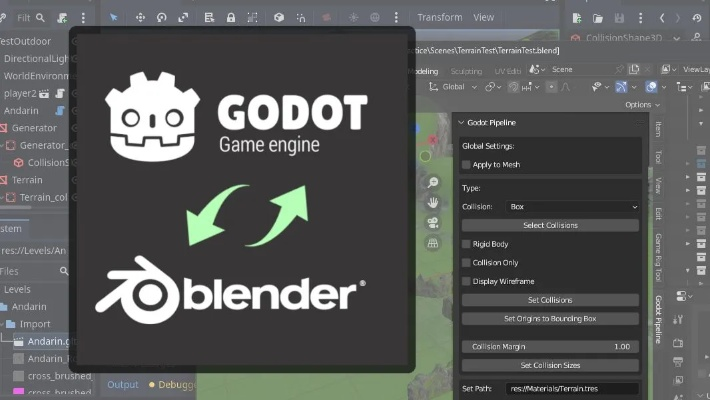Click the inspector open-folder load icon
Screen dimensions: 710x400
coord(598,18)
